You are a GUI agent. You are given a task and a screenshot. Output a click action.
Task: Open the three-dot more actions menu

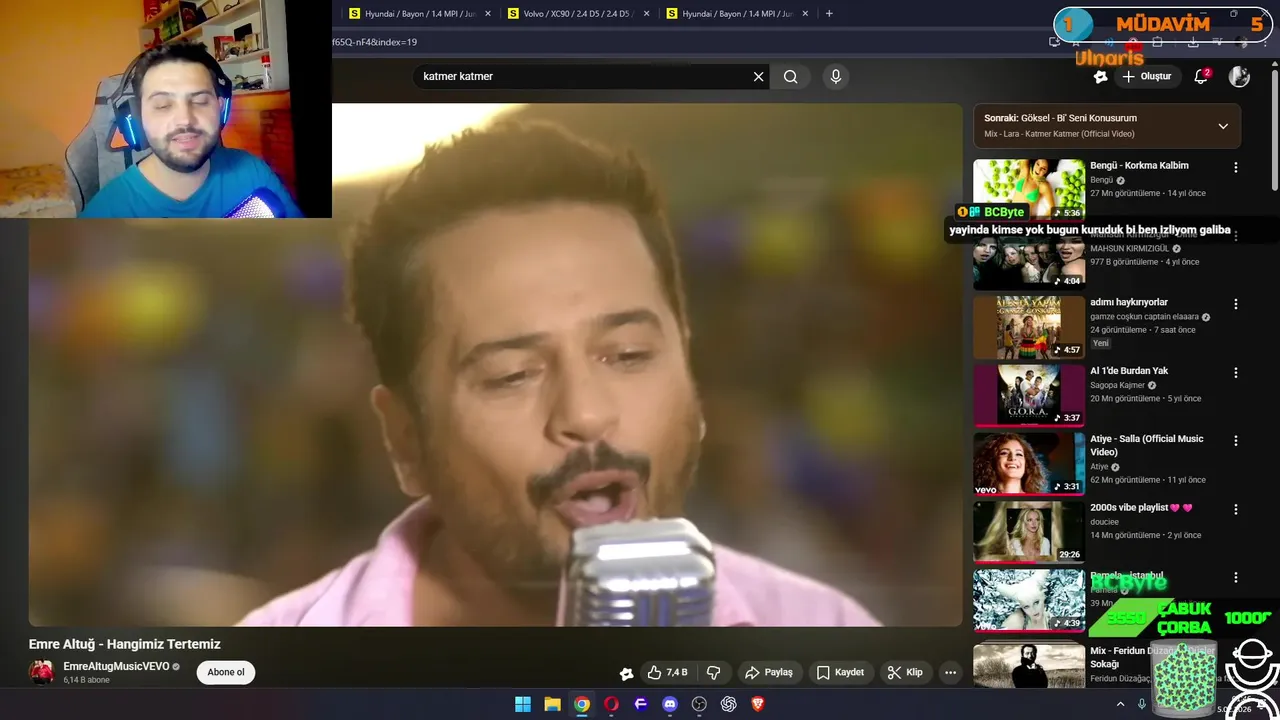(x=951, y=672)
